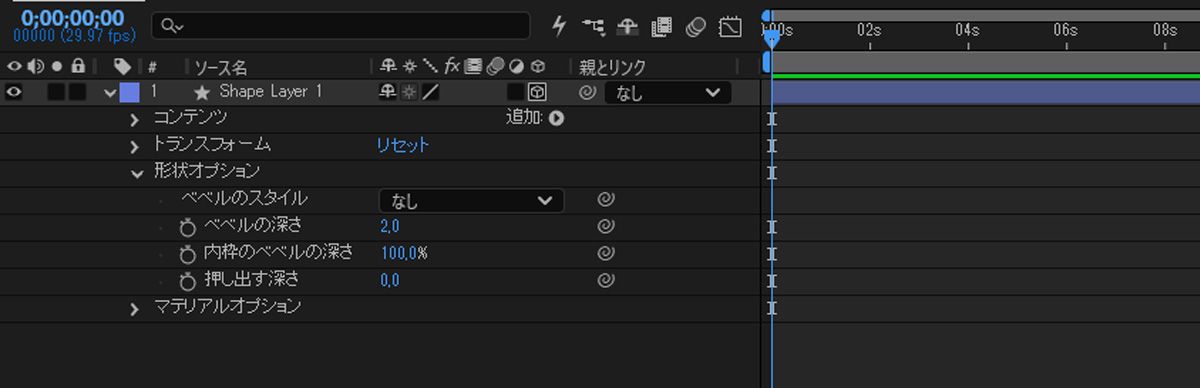1200x388 pixels.
Task: Click the Shape Layer 1 duration bar in timeline
Action: [x=985, y=93]
